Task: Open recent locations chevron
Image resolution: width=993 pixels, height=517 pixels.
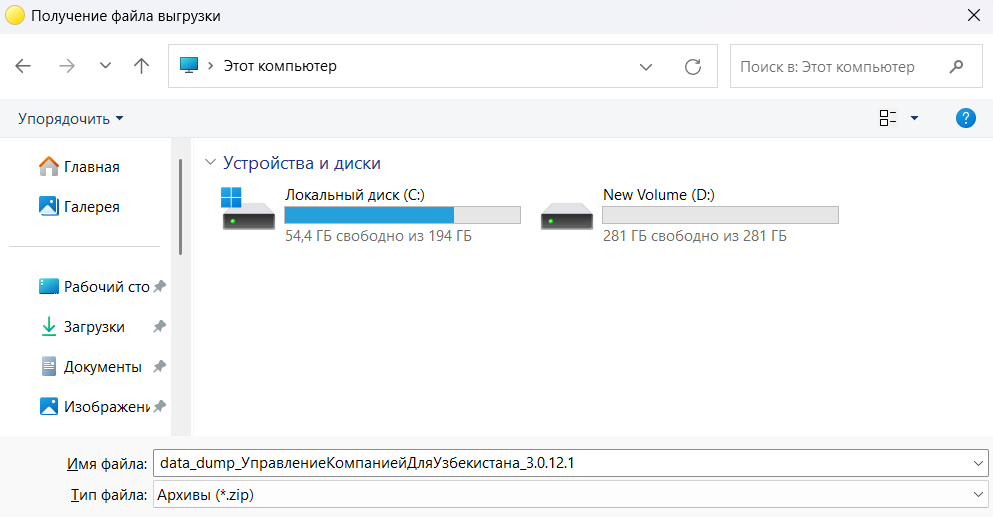Action: [x=105, y=67]
